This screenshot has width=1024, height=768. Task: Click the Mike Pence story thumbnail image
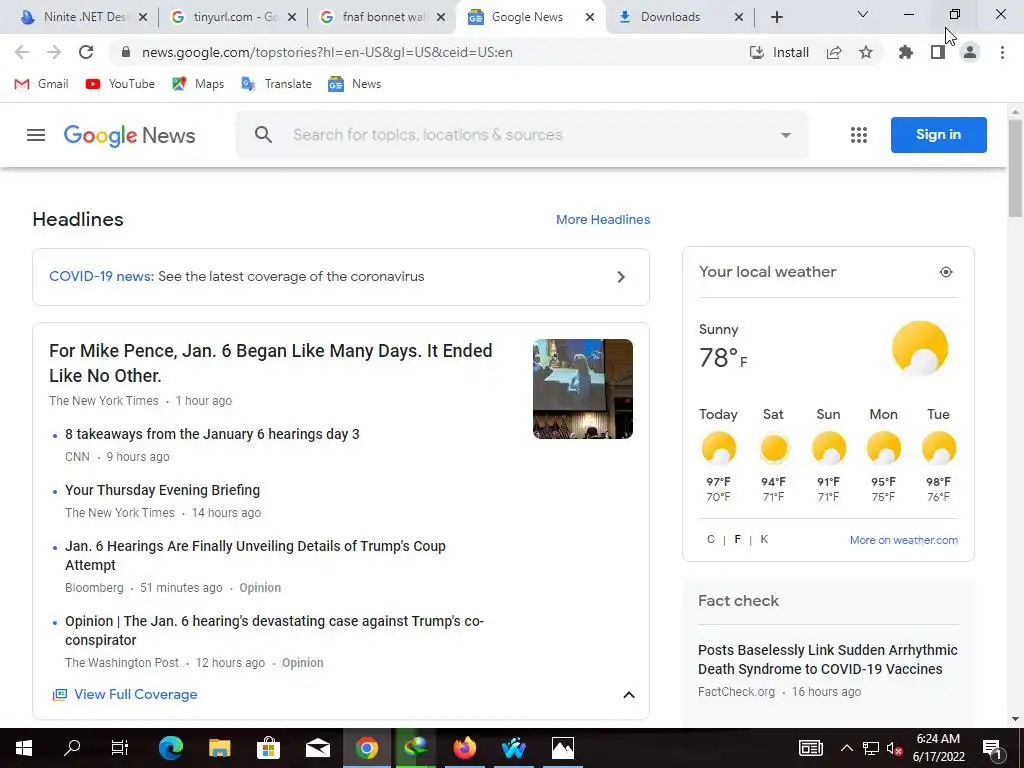583,389
